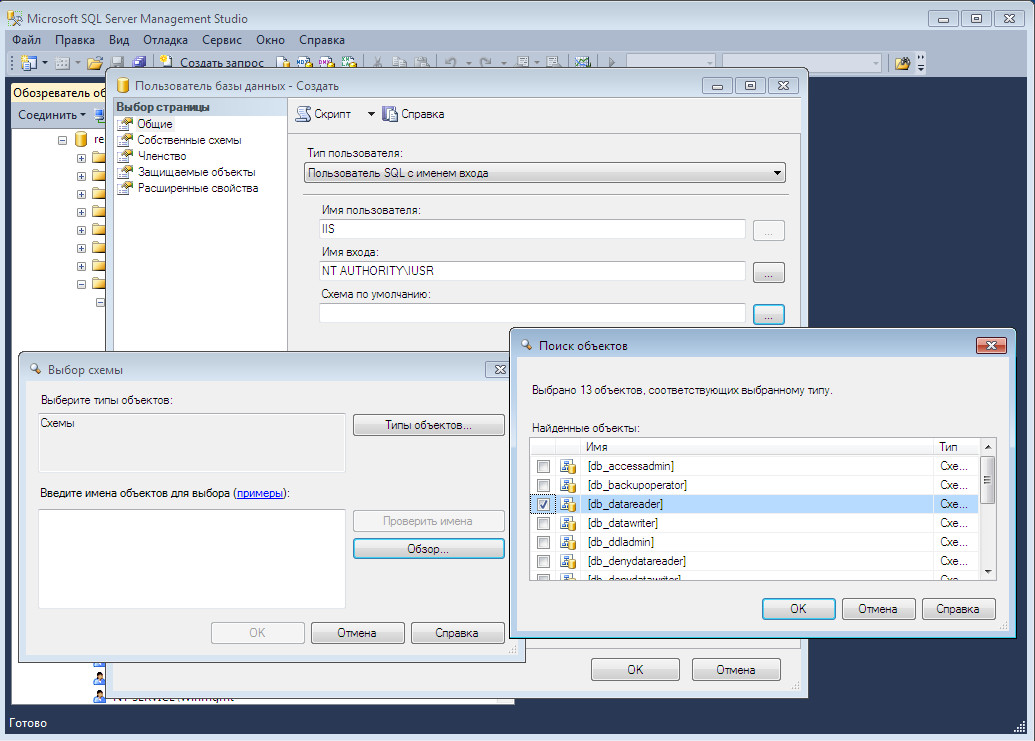Open the Сервис menu
Image resolution: width=1035 pixels, height=741 pixels.
point(222,40)
